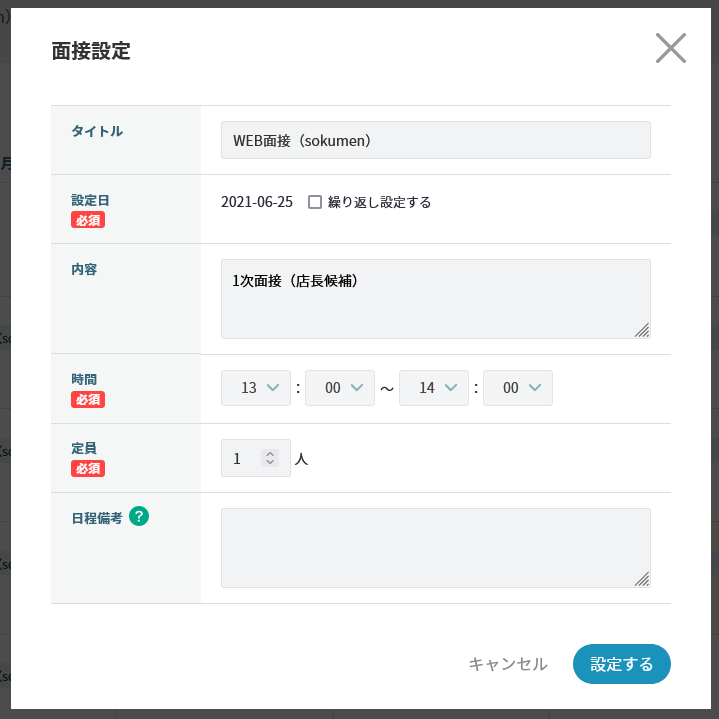Viewport: 719px width, 719px height.
Task: Open the end hour dropdown showing 14
Action: pos(434,388)
